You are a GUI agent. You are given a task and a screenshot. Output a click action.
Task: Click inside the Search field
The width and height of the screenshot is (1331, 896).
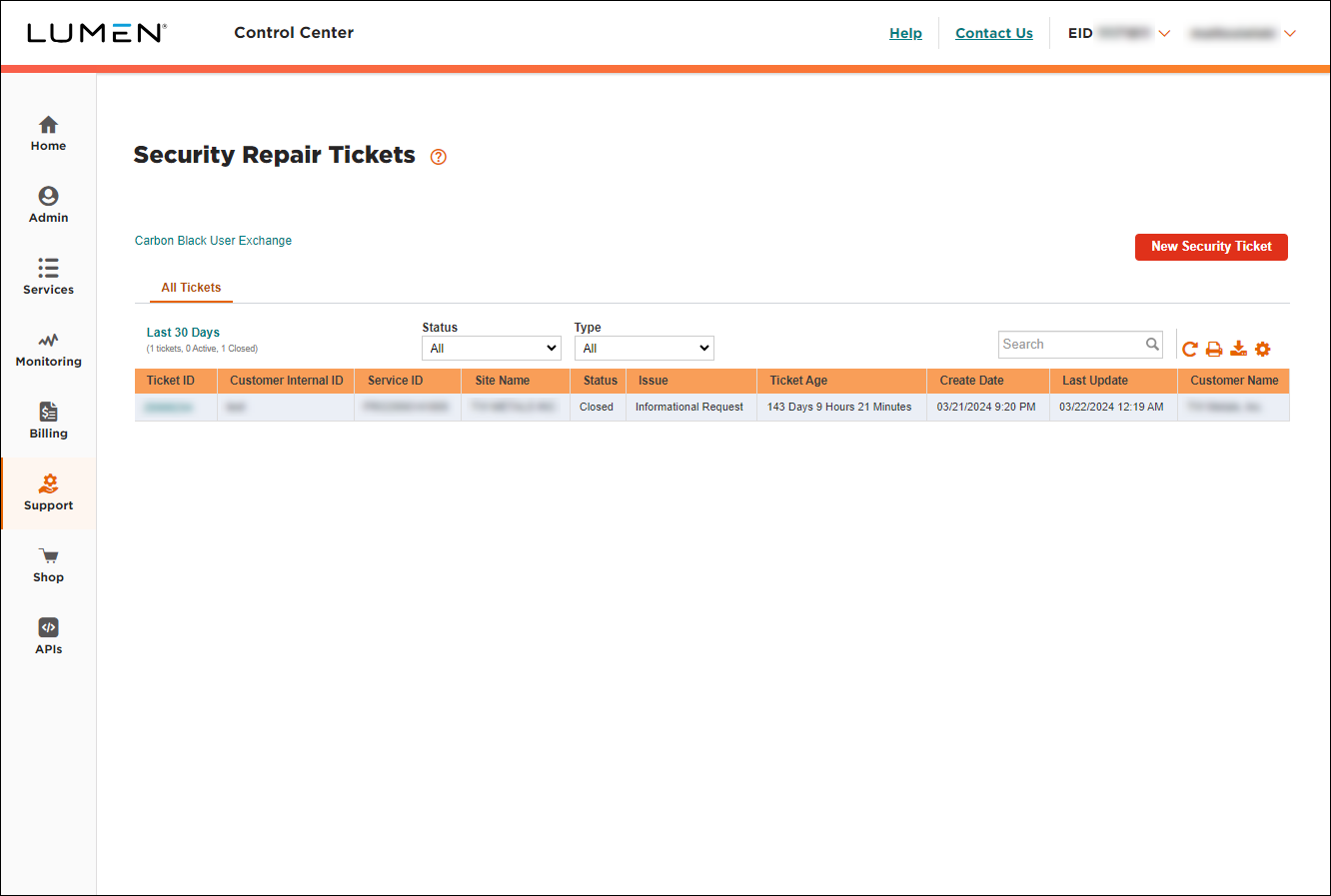click(x=1069, y=344)
